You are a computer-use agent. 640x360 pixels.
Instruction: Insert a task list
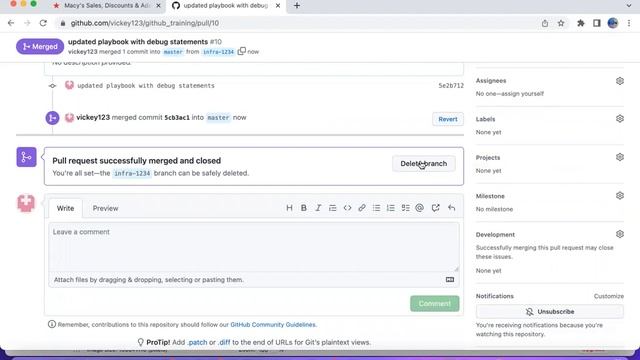[405, 208]
